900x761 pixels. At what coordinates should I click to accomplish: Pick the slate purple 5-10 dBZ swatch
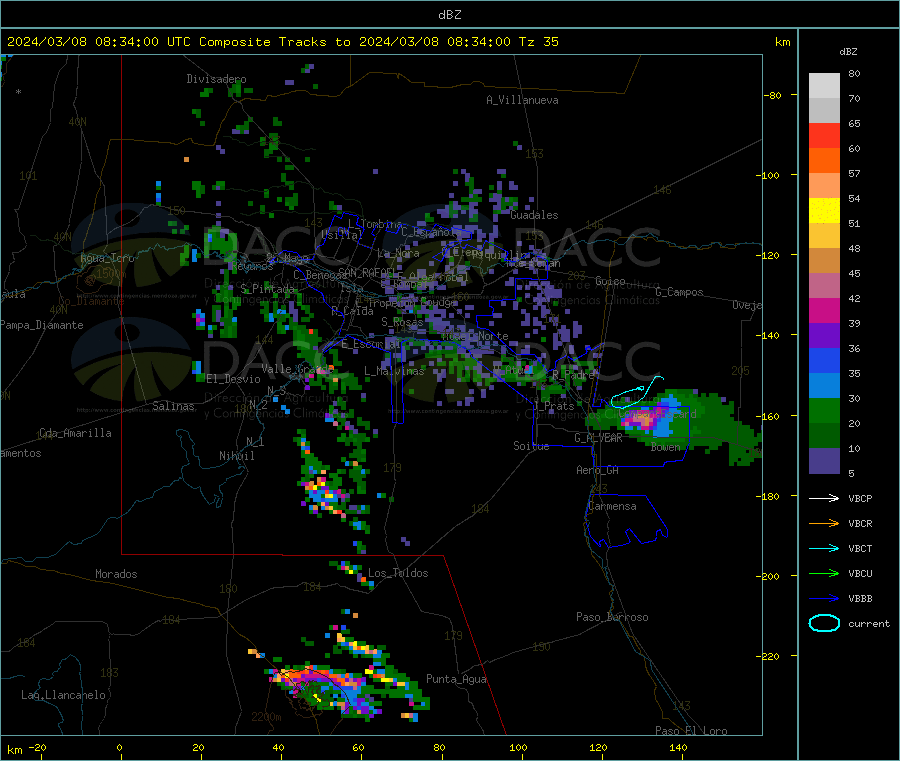click(824, 460)
